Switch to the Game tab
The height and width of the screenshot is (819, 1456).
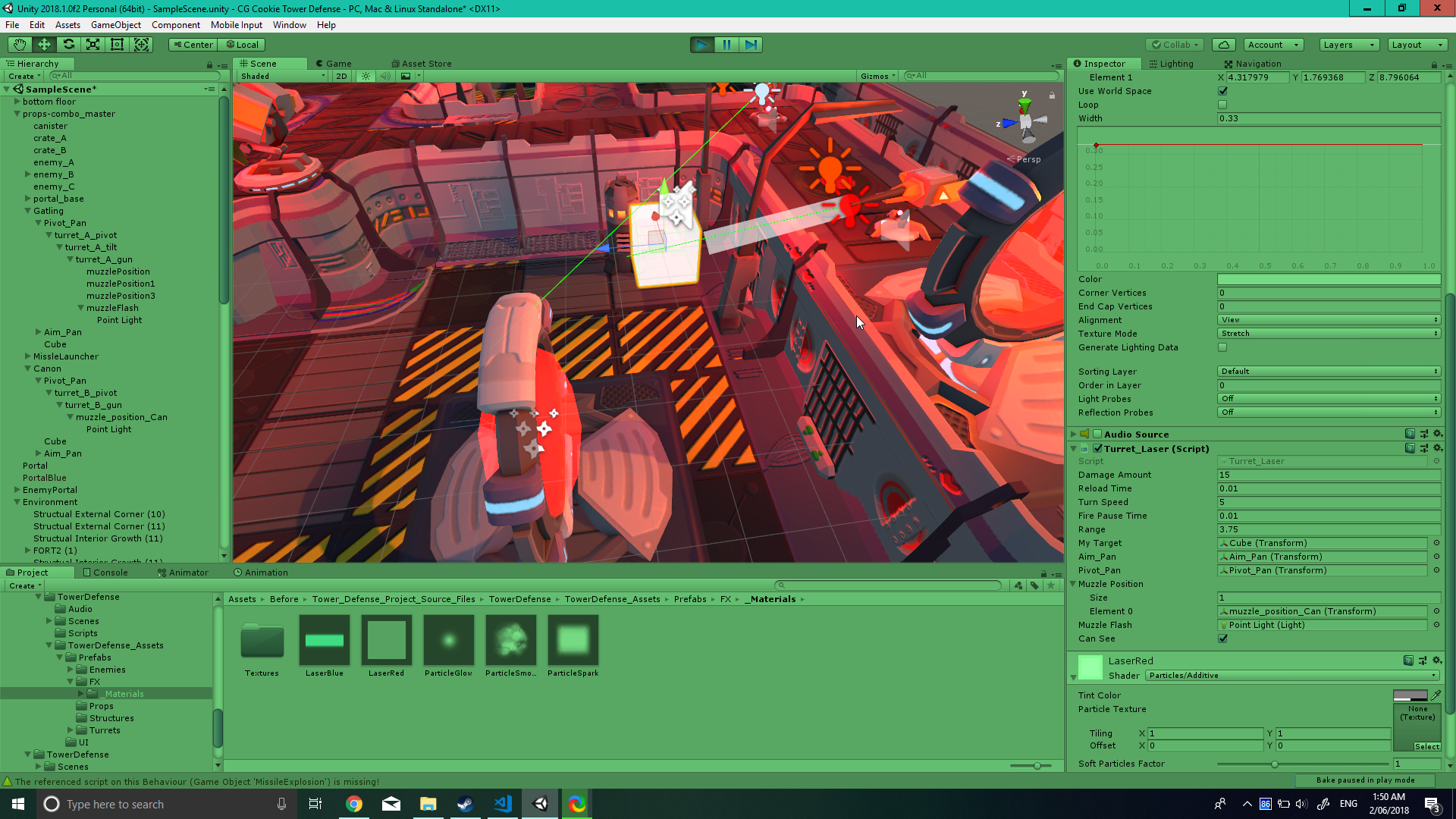(337, 63)
